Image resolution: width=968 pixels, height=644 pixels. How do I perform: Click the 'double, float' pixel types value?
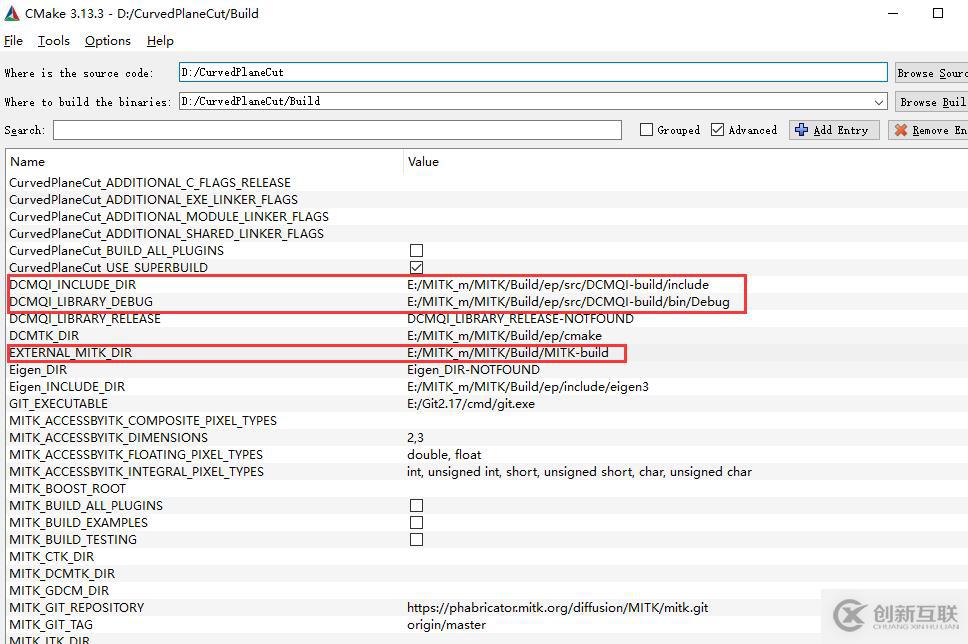point(444,455)
